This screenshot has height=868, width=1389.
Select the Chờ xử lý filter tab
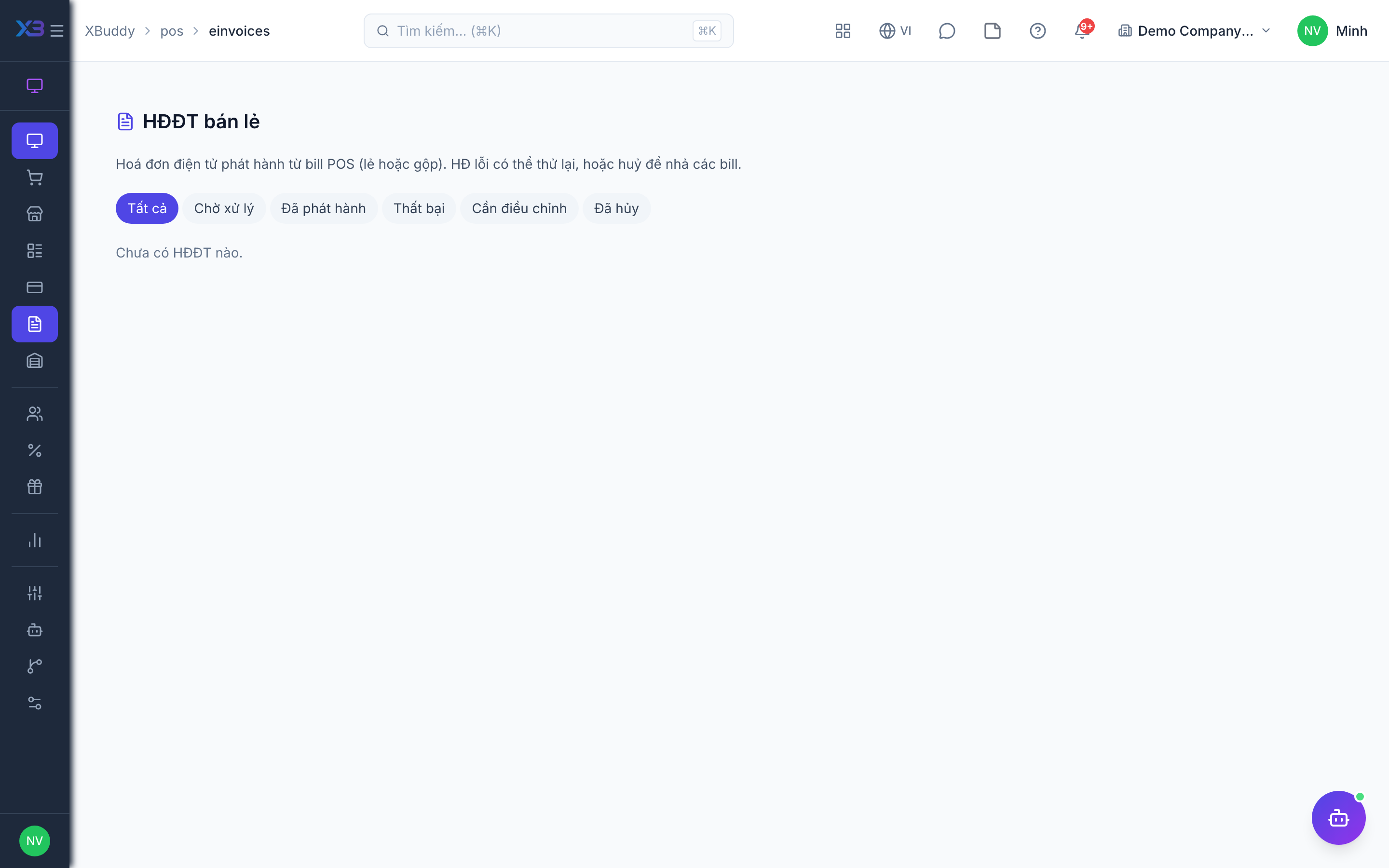224,208
